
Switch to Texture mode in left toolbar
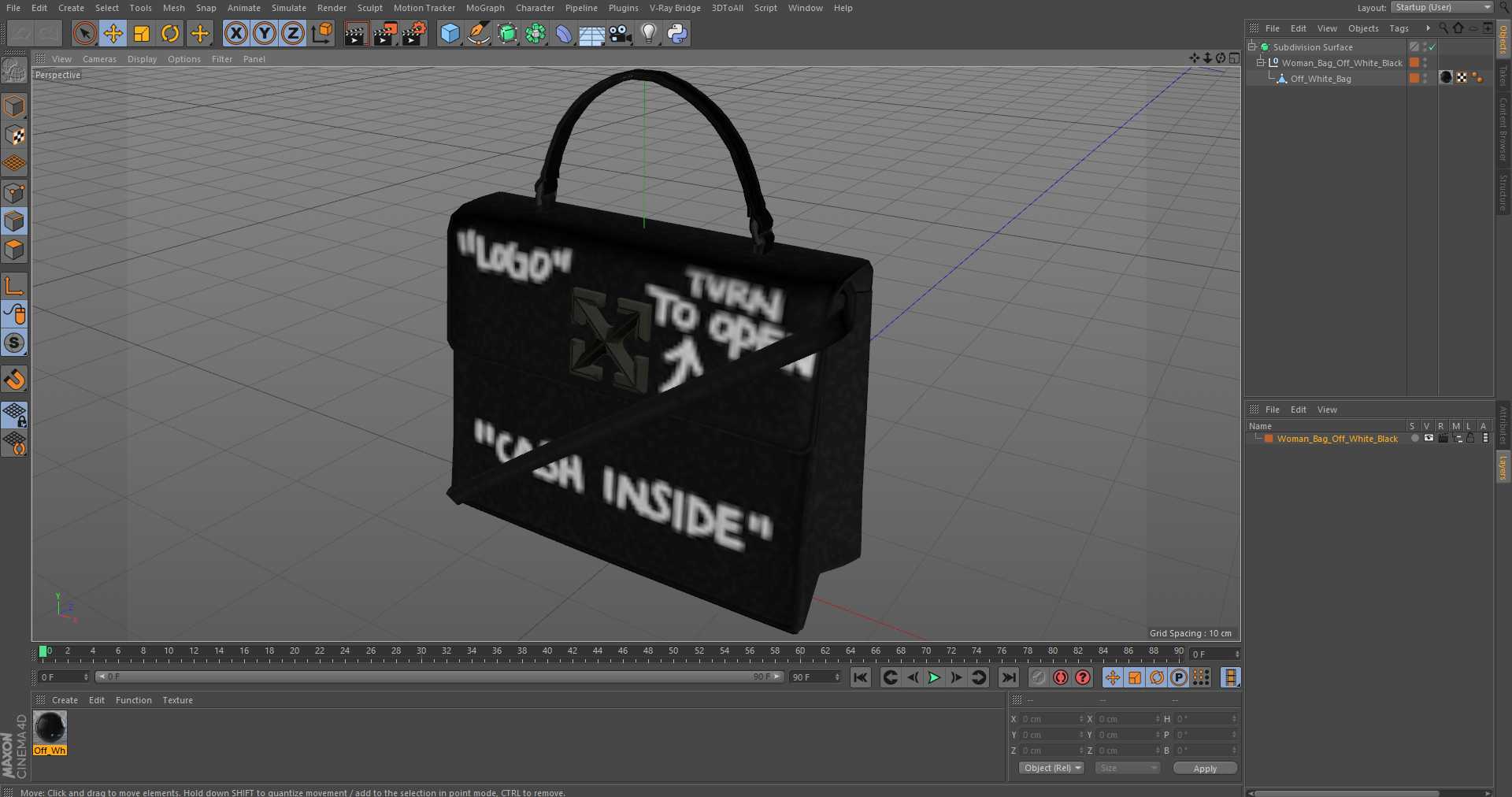click(x=14, y=135)
